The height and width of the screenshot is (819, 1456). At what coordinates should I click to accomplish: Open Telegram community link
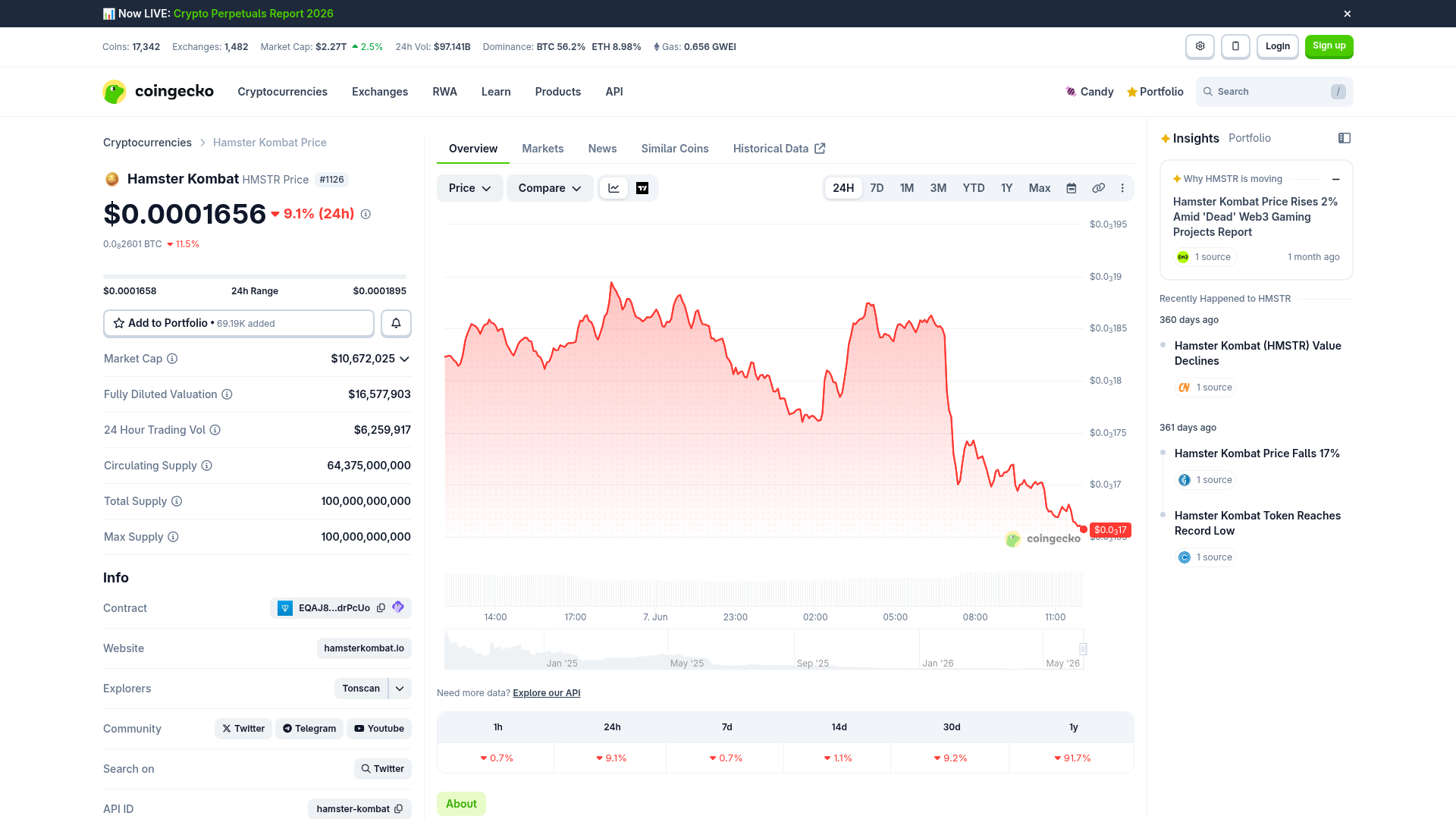point(309,729)
